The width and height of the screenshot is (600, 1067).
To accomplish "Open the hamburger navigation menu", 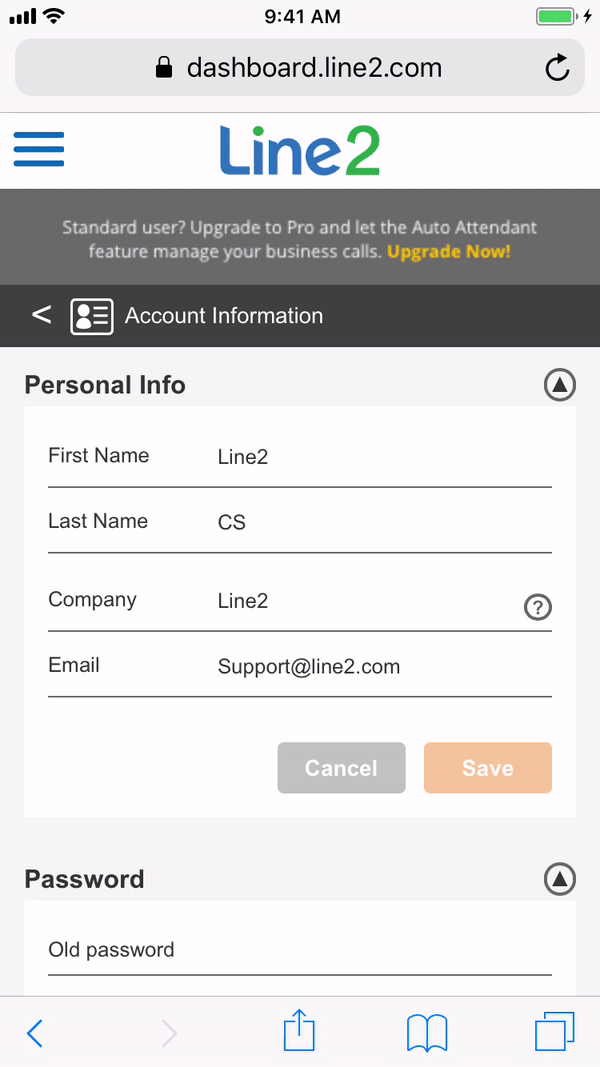I will [39, 150].
